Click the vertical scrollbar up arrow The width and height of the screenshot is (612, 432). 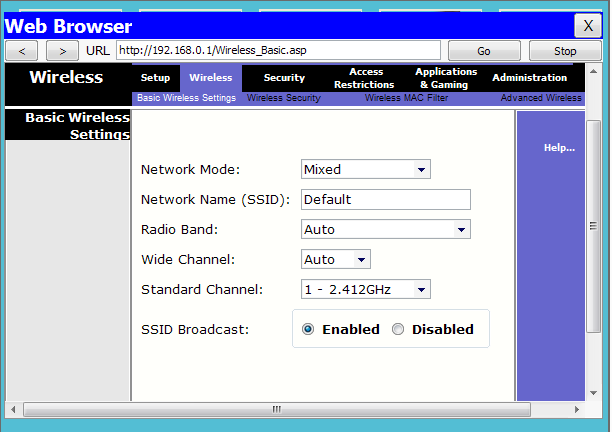593,71
